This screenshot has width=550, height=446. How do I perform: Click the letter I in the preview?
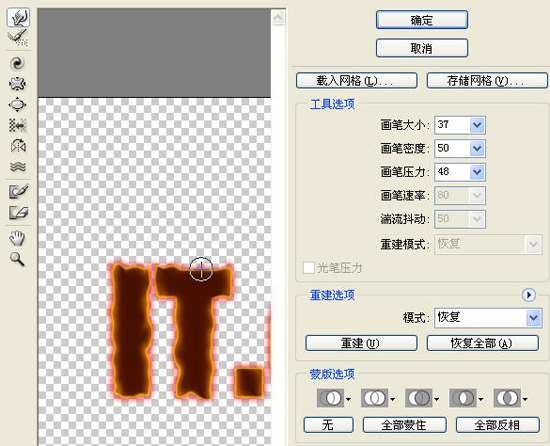coord(131,330)
